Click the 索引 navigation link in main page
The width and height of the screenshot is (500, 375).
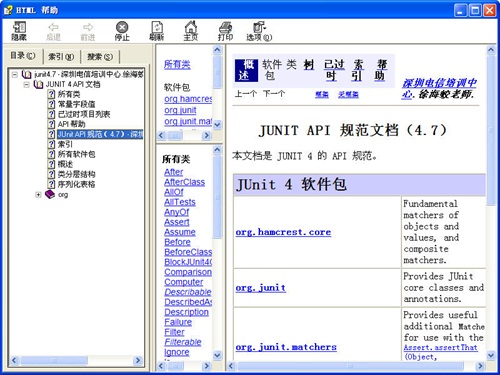(x=358, y=70)
